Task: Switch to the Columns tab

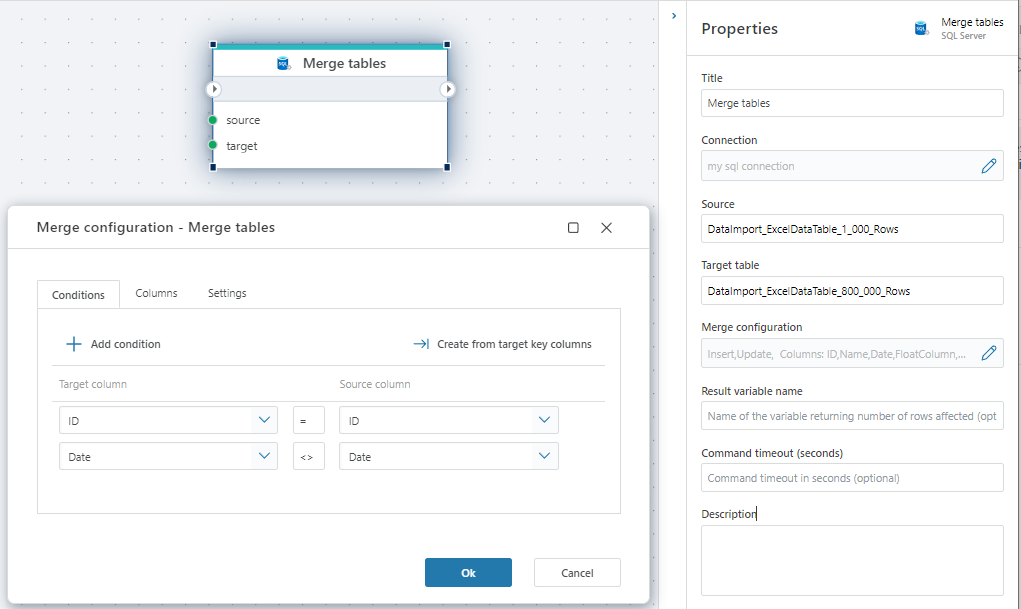Action: (x=156, y=293)
